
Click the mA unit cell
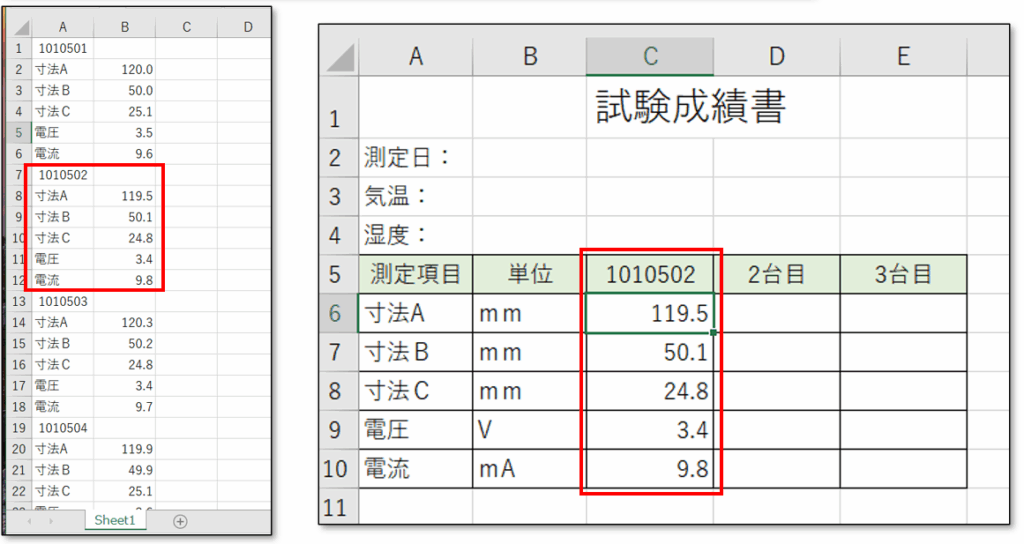[x=529, y=468]
